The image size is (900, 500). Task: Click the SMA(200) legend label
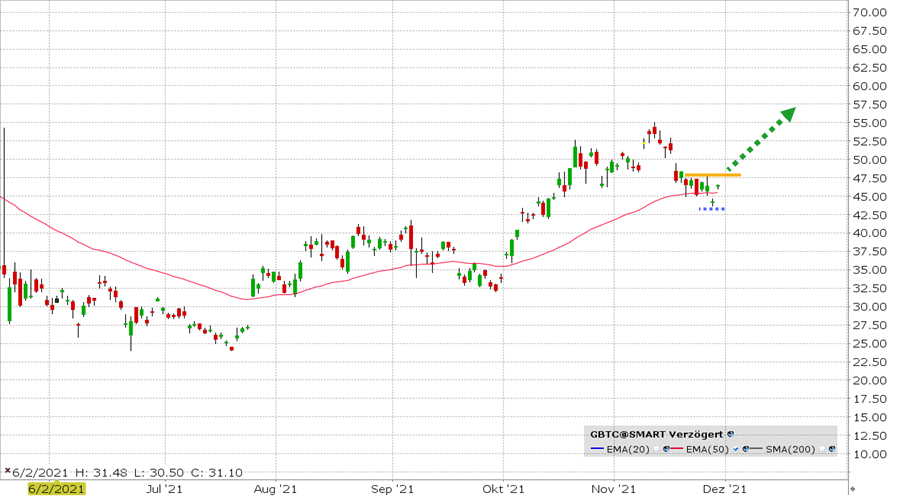[x=790, y=449]
